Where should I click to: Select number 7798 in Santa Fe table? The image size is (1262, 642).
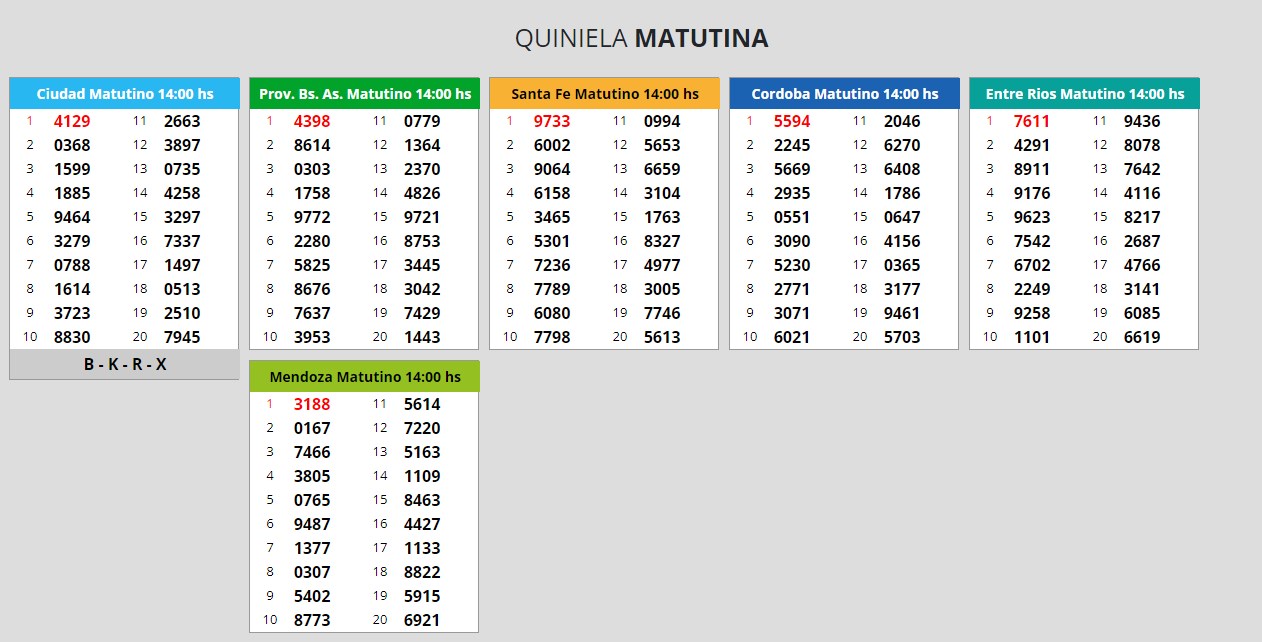(x=552, y=337)
